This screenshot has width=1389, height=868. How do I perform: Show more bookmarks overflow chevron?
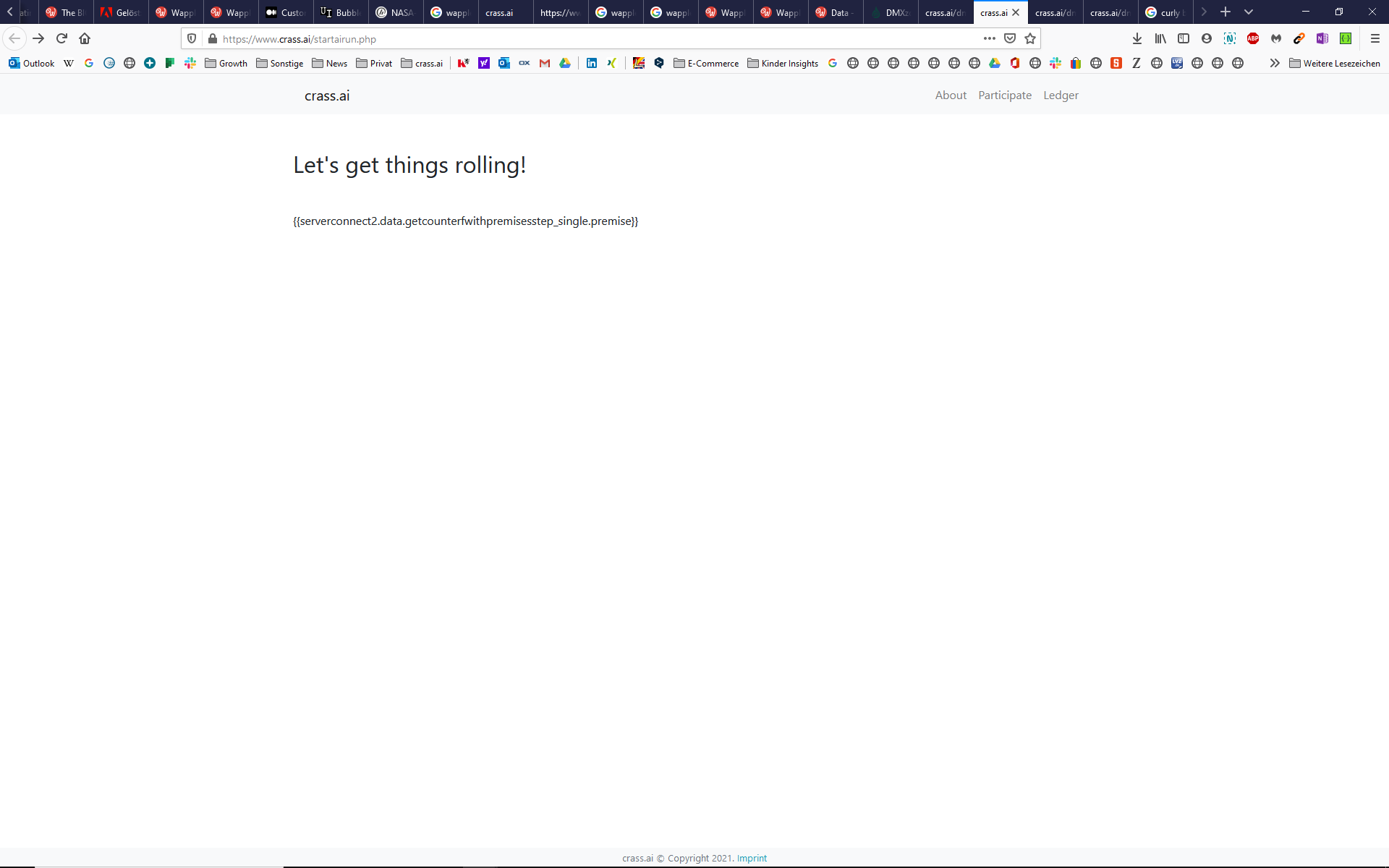tap(1275, 63)
